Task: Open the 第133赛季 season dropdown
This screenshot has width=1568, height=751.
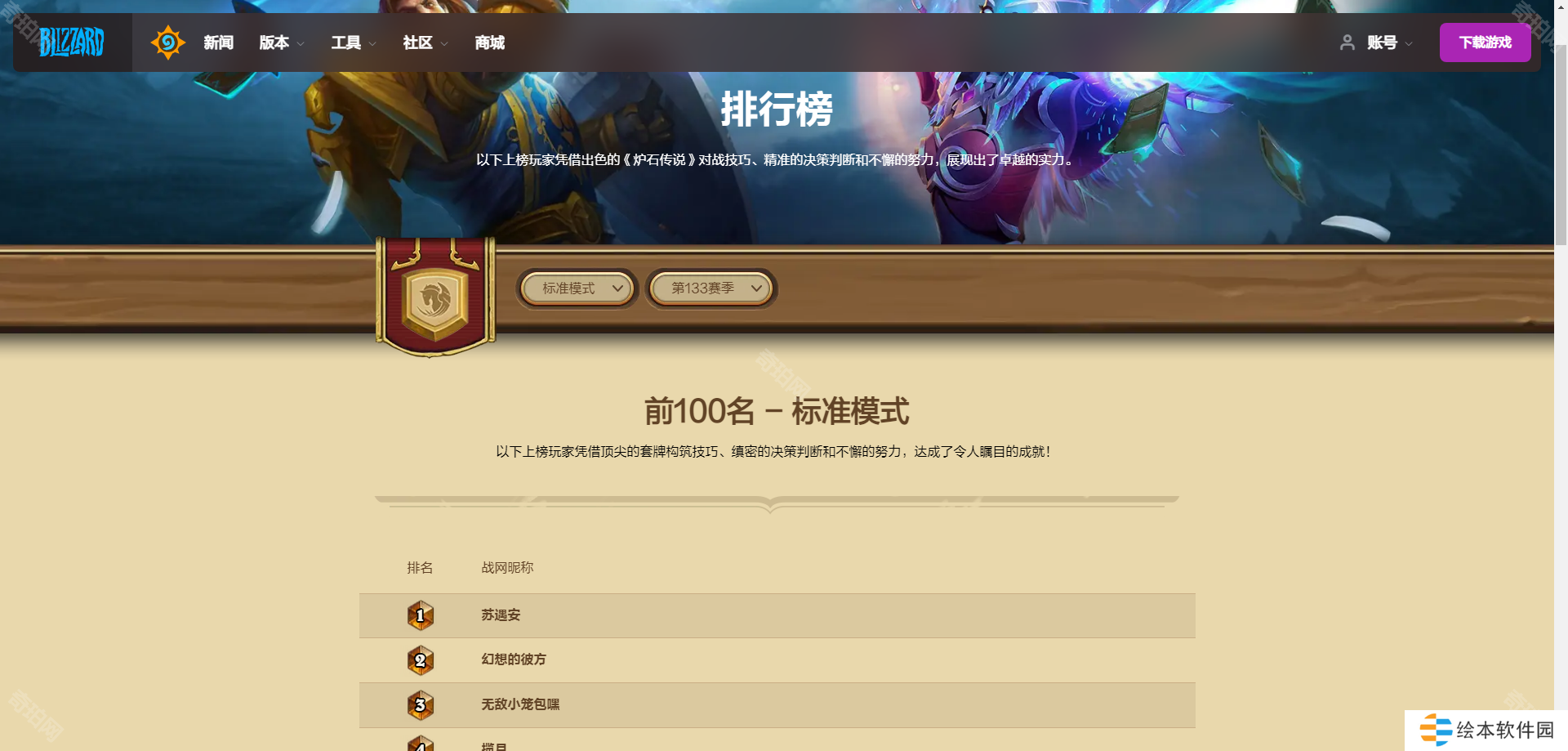Action: [x=711, y=288]
